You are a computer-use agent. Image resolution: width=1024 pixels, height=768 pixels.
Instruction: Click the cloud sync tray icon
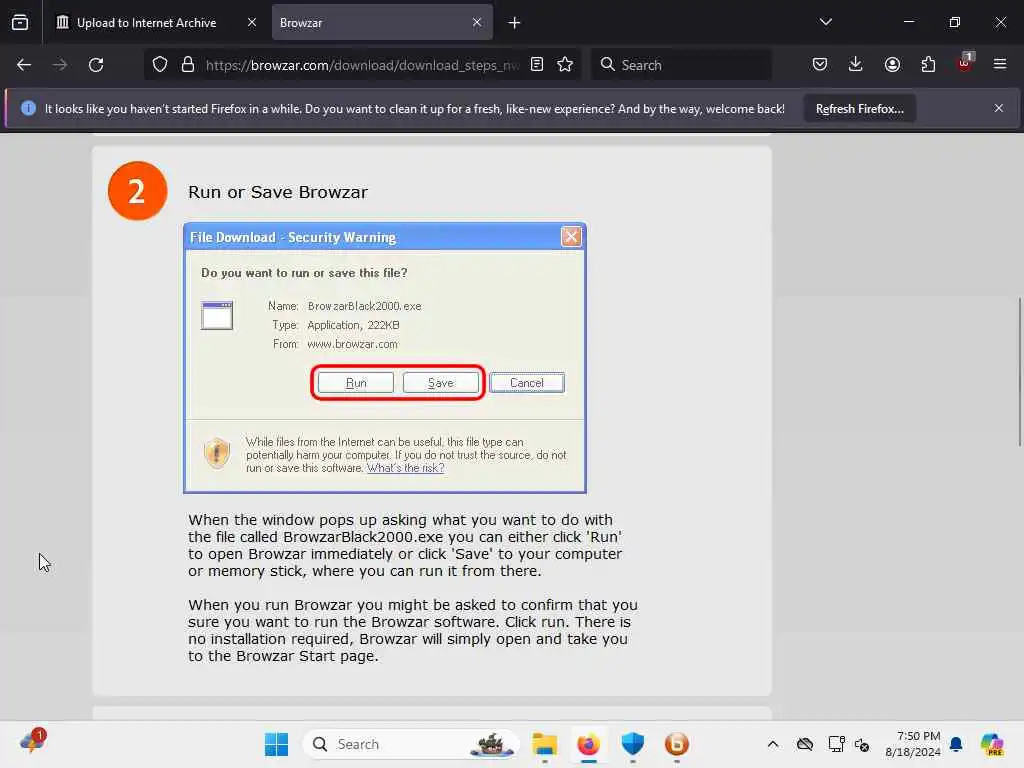point(805,744)
